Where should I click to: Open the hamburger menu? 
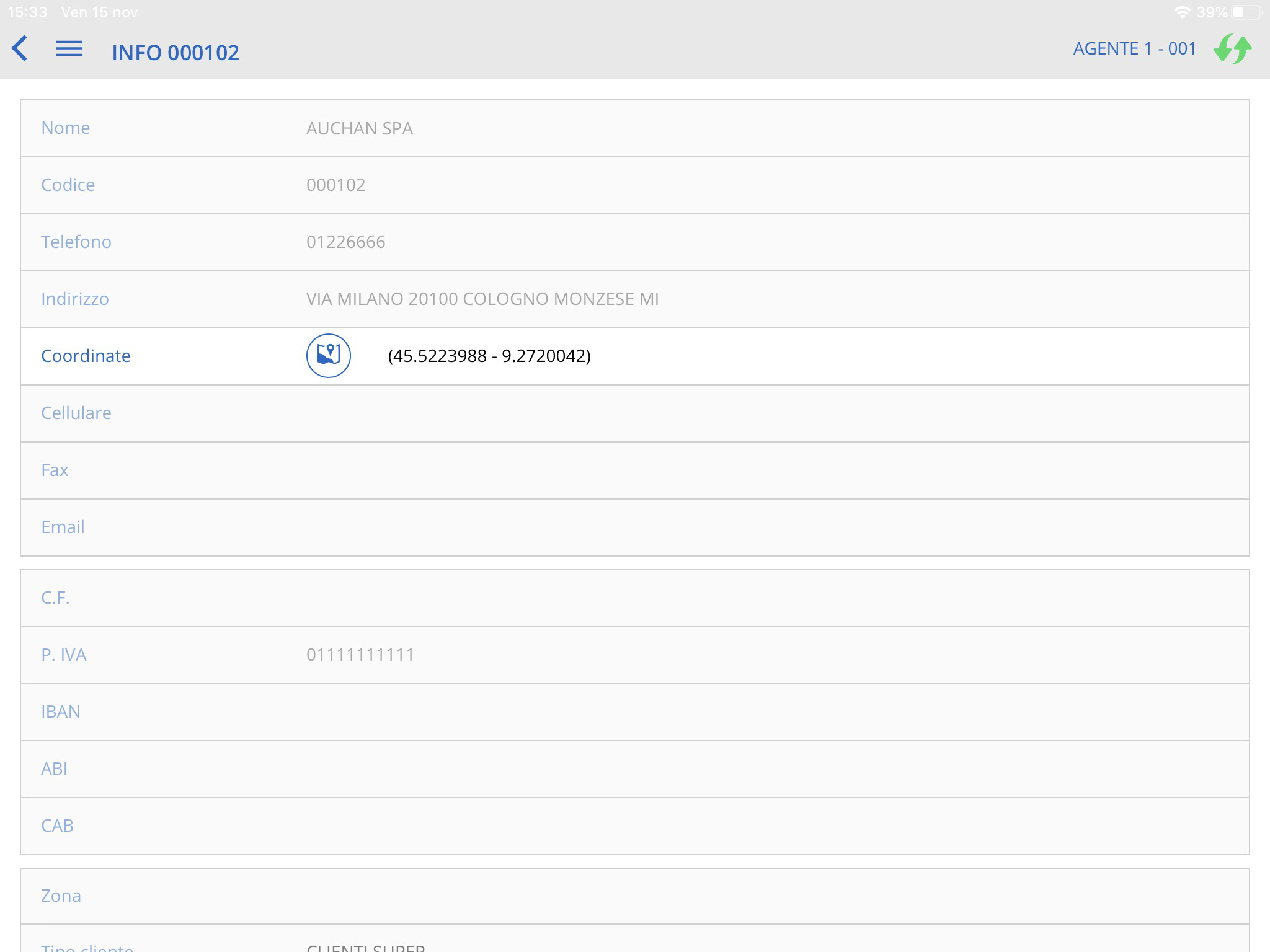pos(69,48)
